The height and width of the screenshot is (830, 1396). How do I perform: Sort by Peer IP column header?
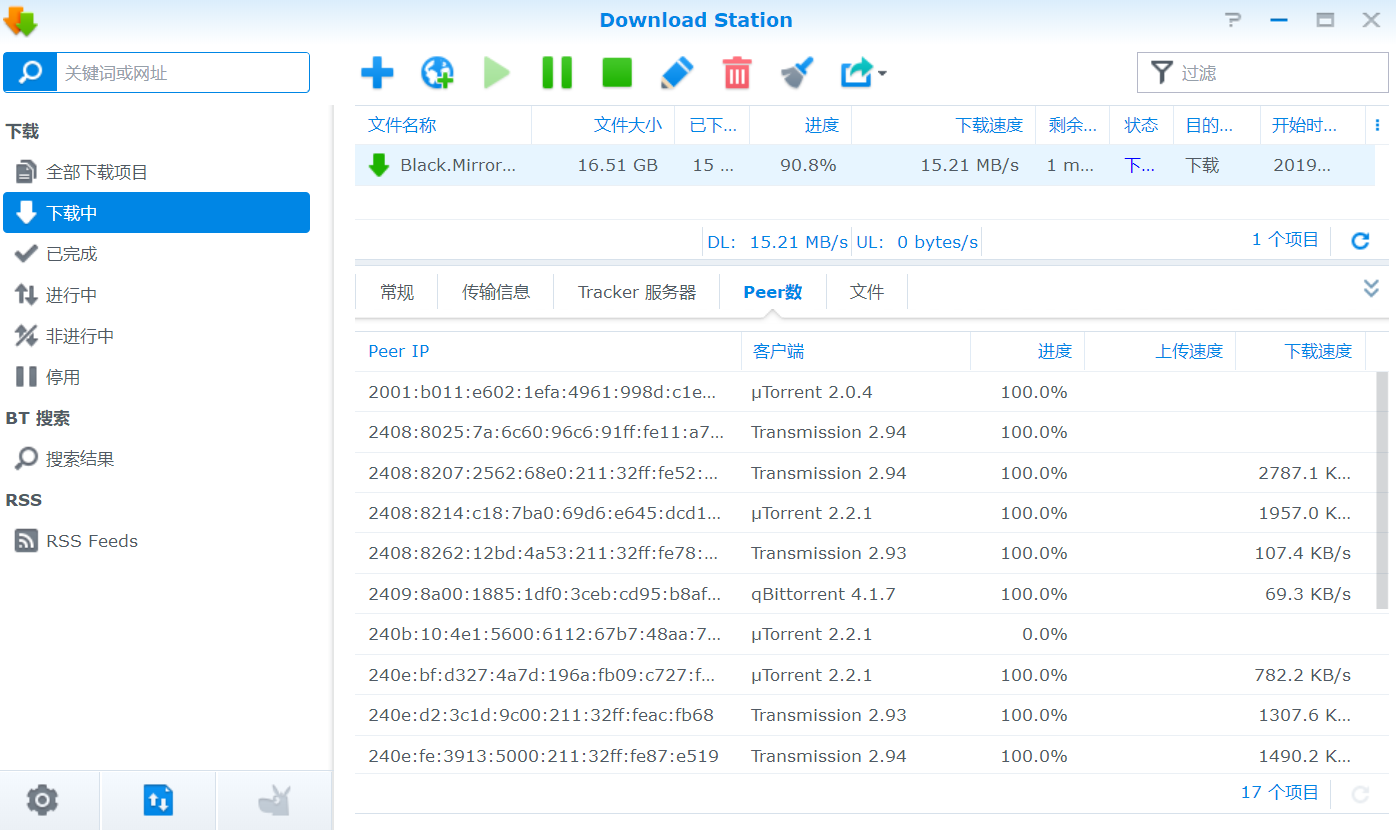click(x=548, y=351)
